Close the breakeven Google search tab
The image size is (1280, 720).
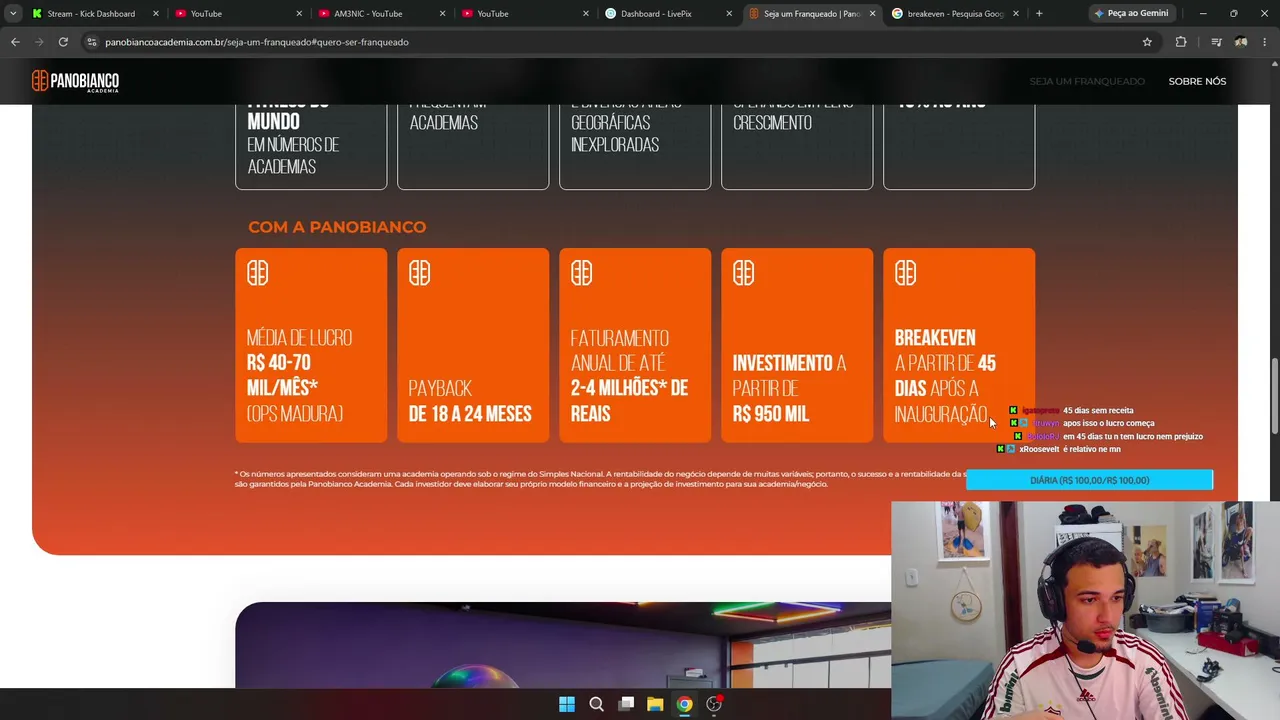click(1016, 14)
